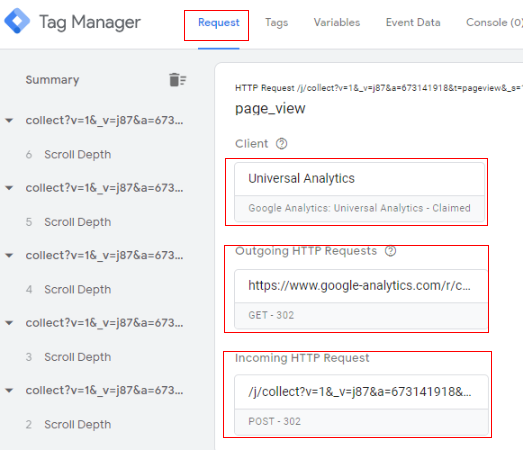Select the collect request row above Scroll Depth 4
The image size is (523, 450).
pos(104,256)
